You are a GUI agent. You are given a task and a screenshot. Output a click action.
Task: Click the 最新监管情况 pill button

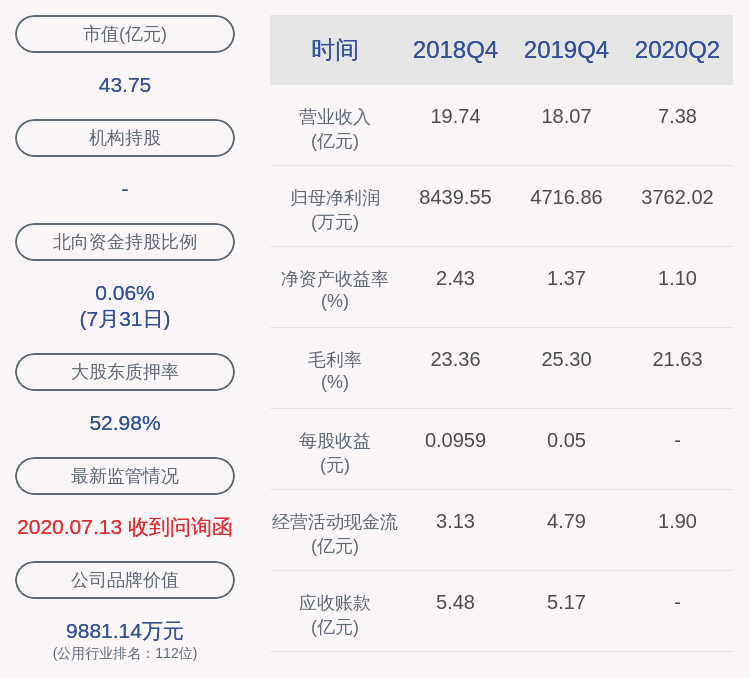[x=125, y=476]
